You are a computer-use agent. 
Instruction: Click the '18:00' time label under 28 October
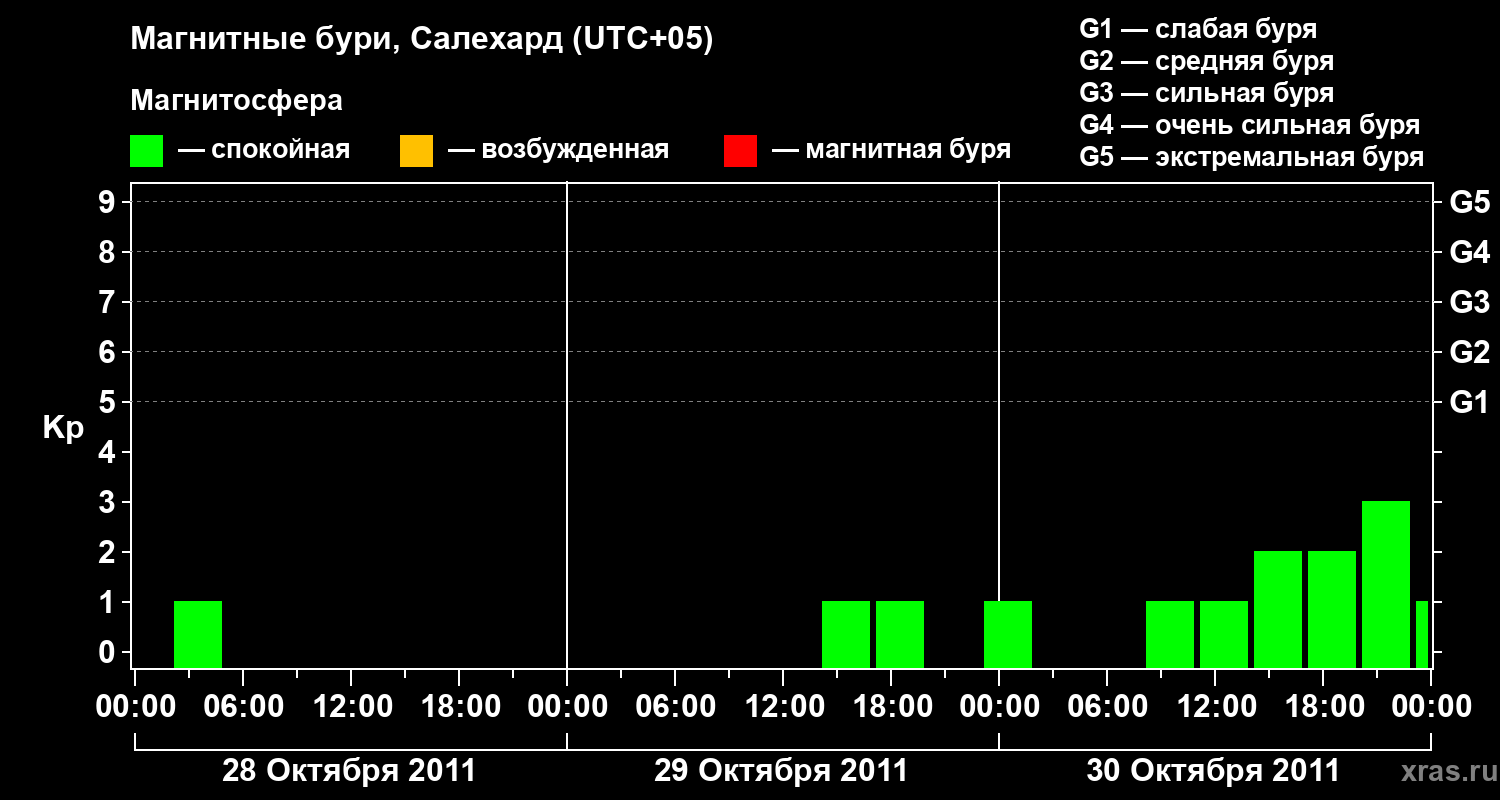459,707
